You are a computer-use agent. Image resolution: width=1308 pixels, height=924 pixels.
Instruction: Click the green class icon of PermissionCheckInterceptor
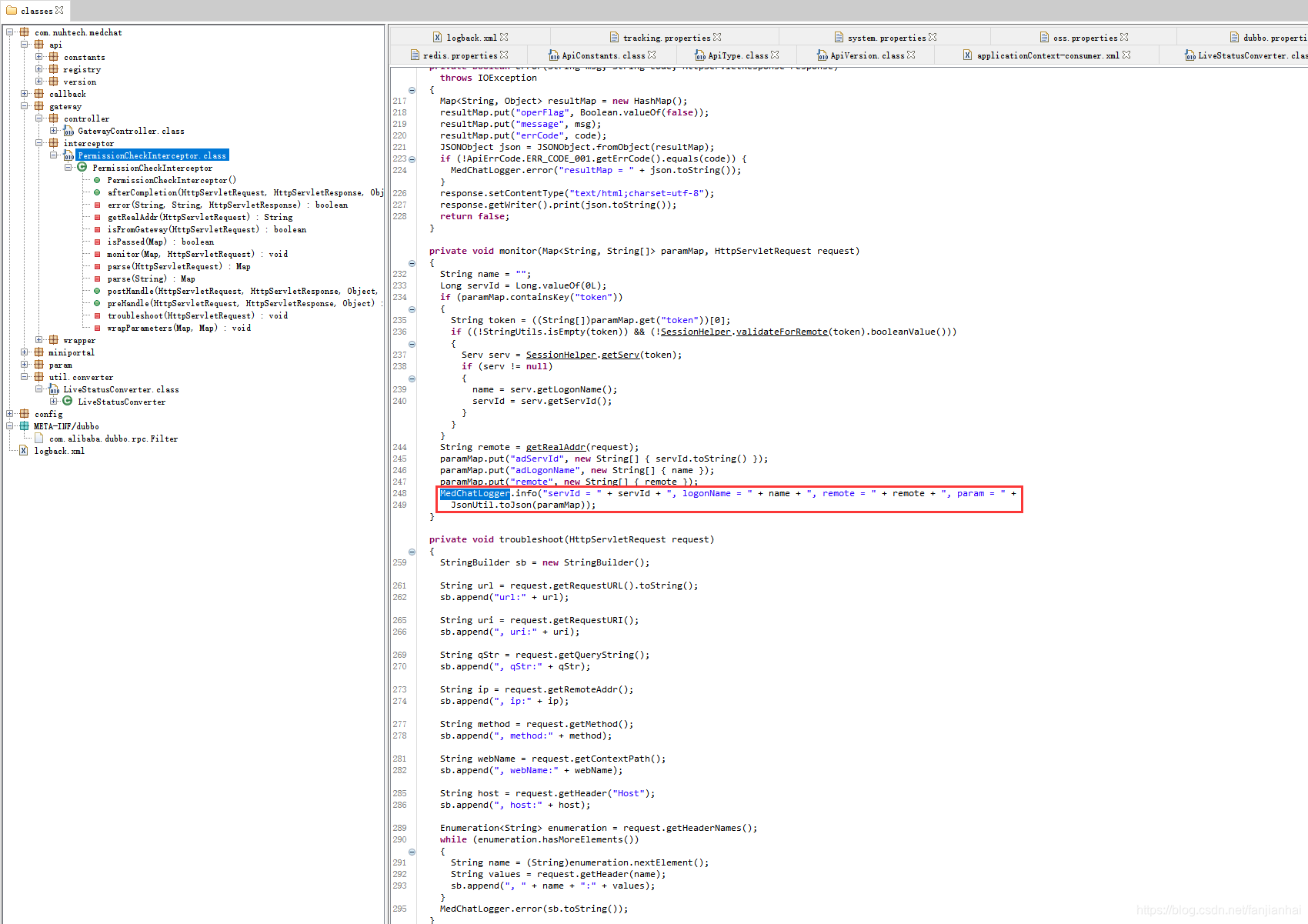point(82,168)
